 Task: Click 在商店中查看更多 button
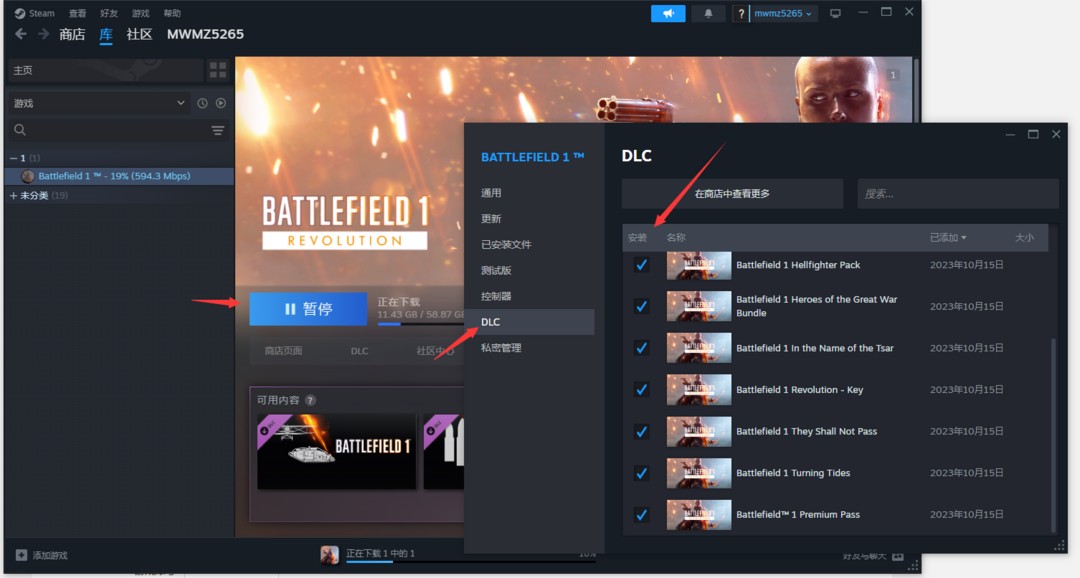(x=732, y=194)
